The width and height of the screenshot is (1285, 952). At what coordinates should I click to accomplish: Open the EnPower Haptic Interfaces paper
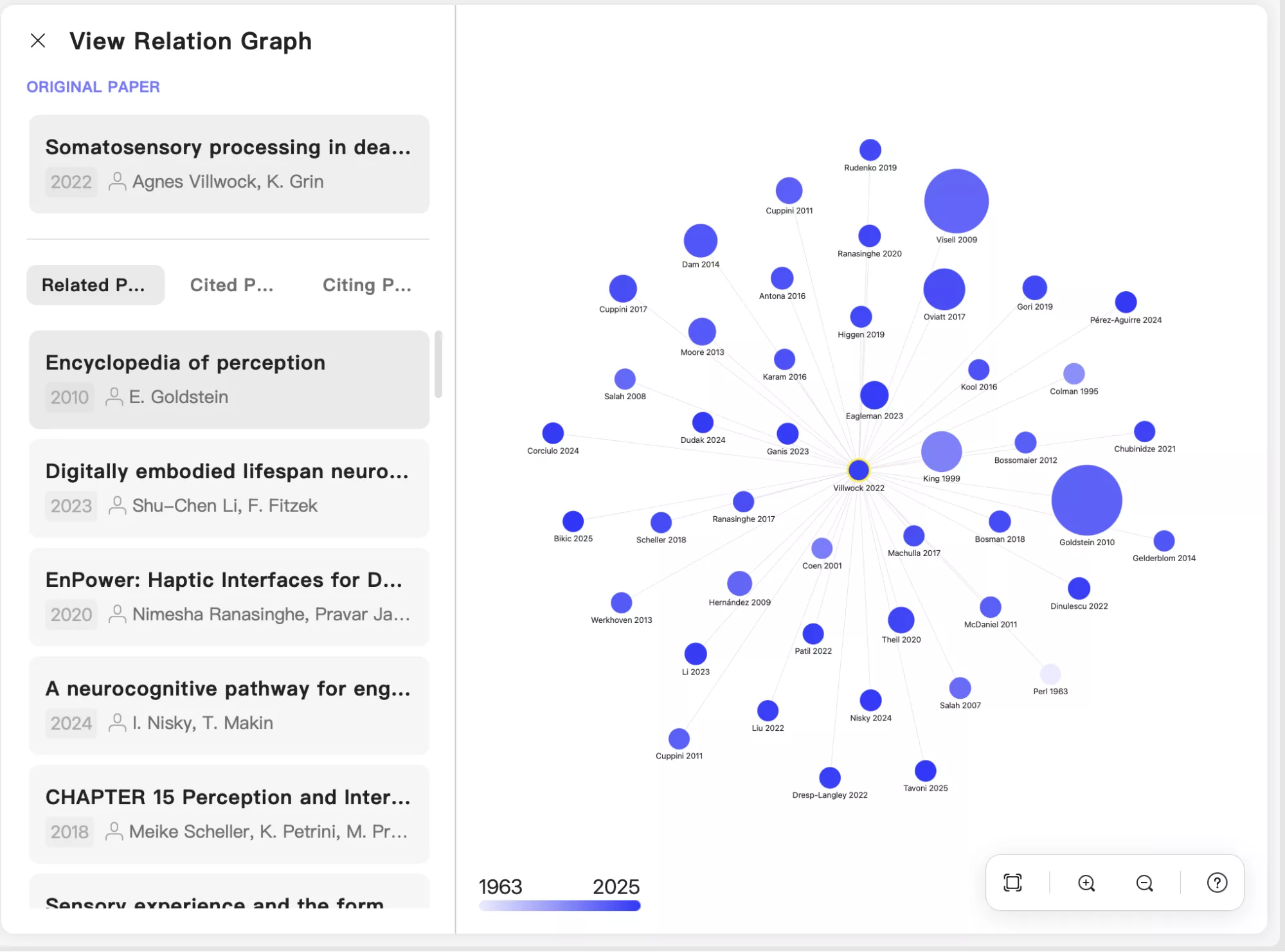pyautogui.click(x=229, y=597)
